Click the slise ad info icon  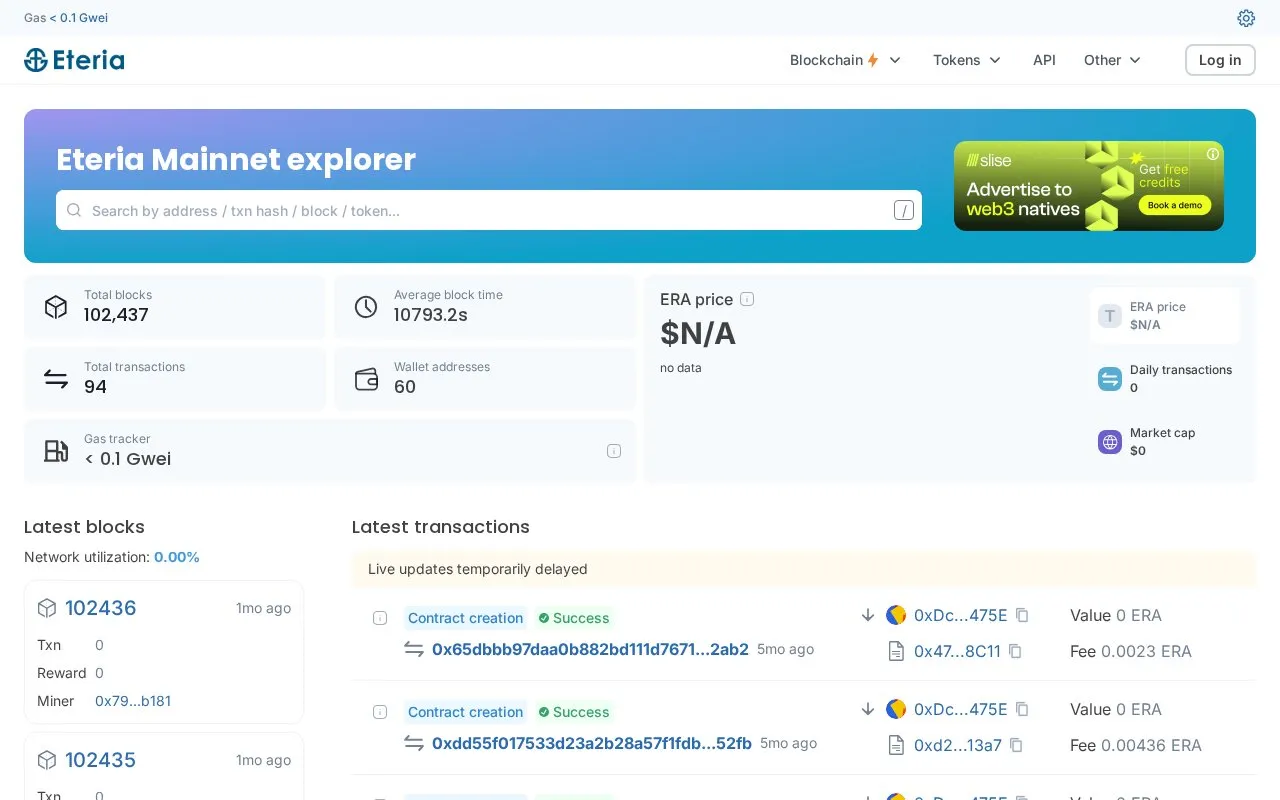tap(1213, 154)
